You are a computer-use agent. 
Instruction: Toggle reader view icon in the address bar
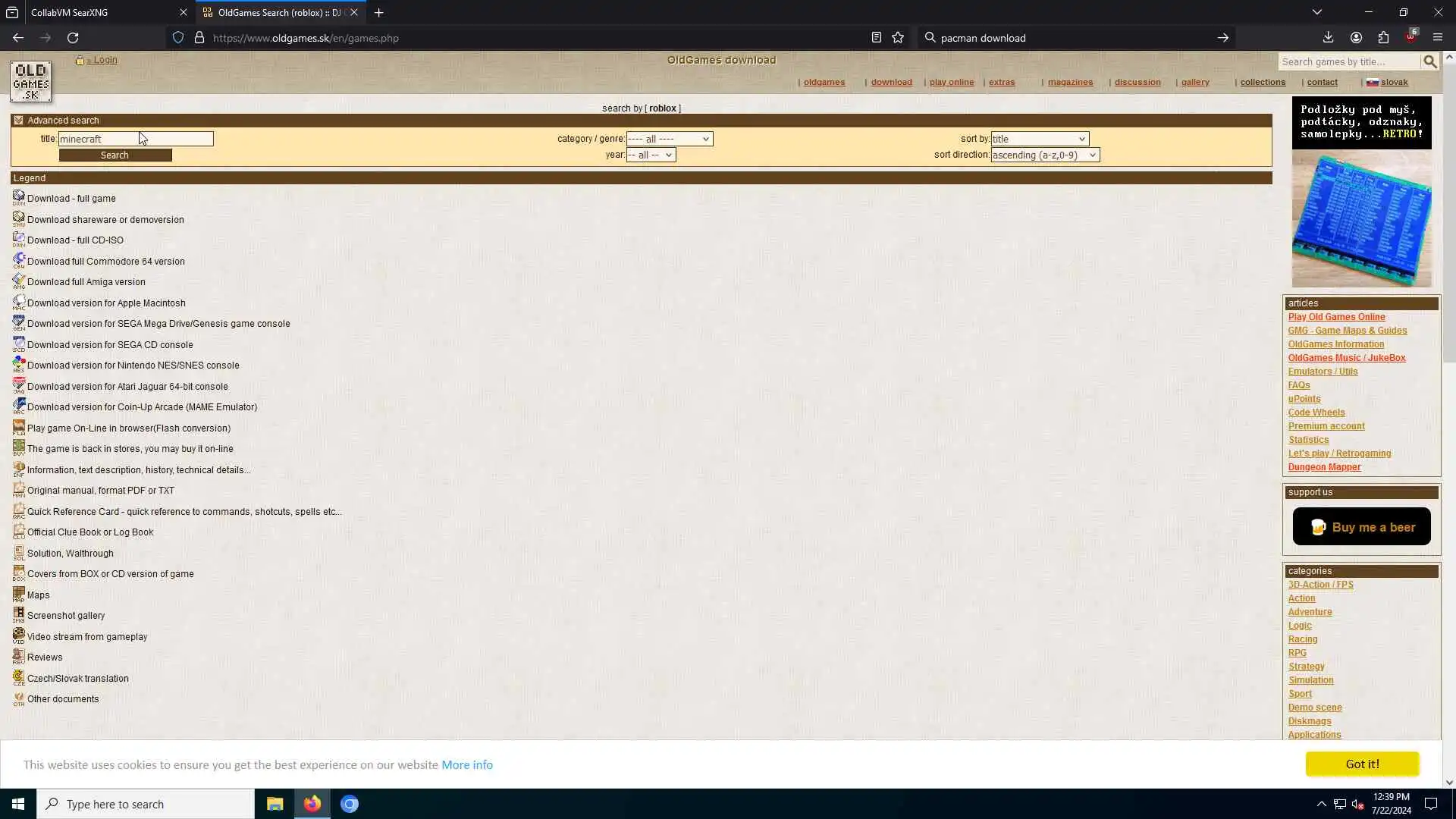point(876,38)
